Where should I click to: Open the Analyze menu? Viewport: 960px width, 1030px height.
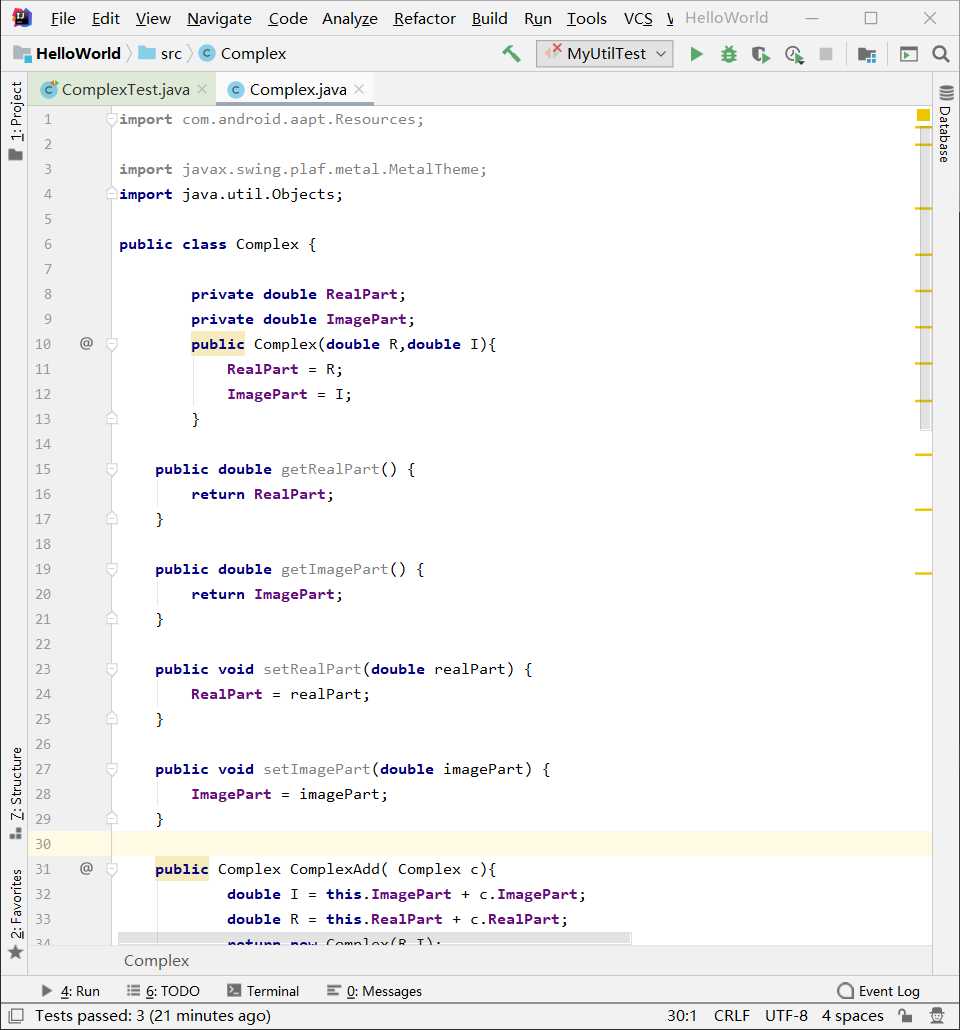pyautogui.click(x=350, y=18)
